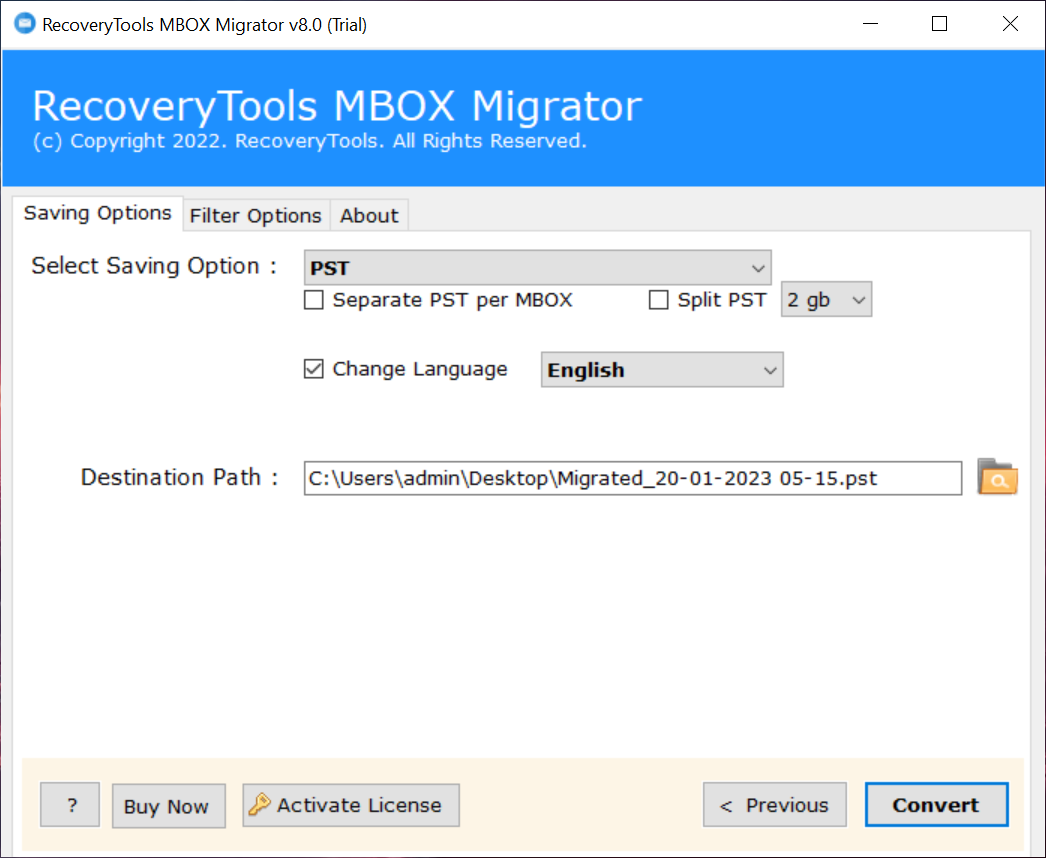Start migration with the Convert button

937,805
